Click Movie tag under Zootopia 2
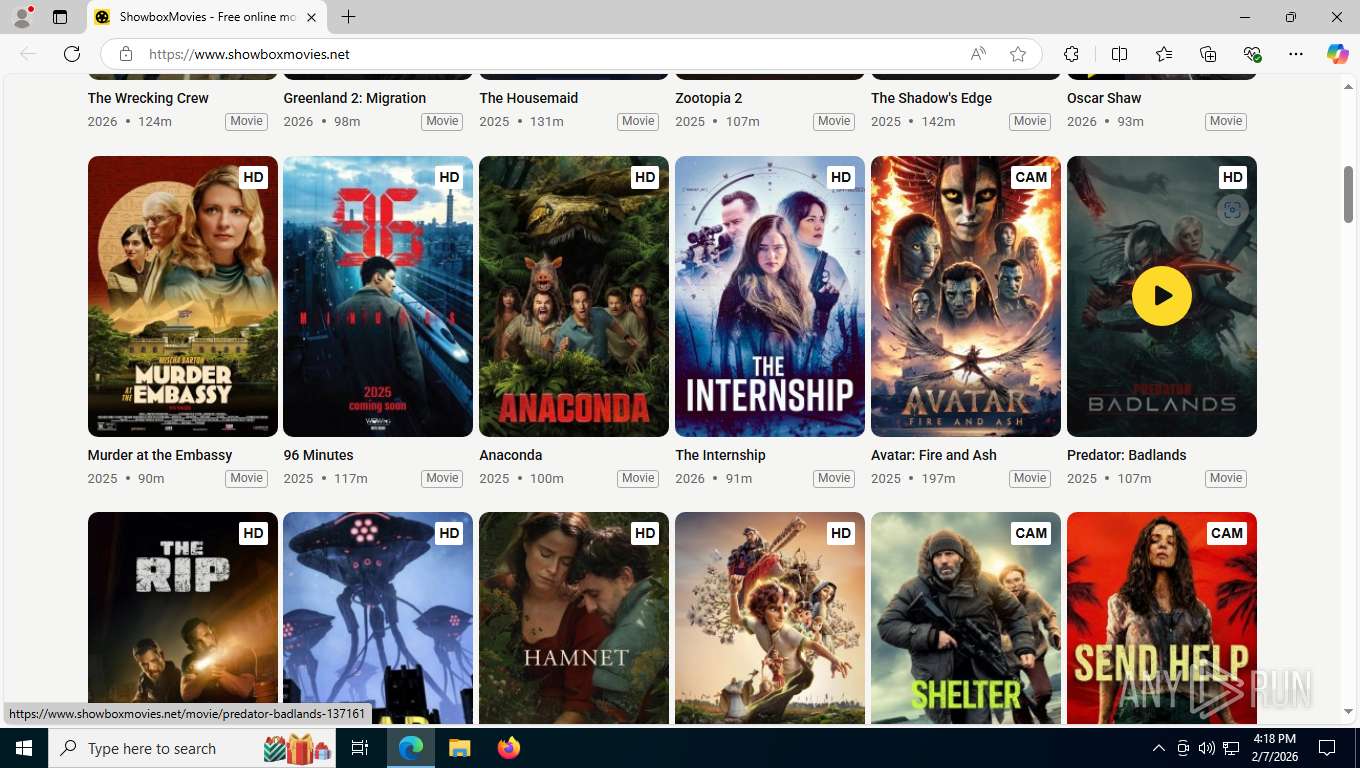This screenshot has width=1360, height=768. [x=834, y=121]
